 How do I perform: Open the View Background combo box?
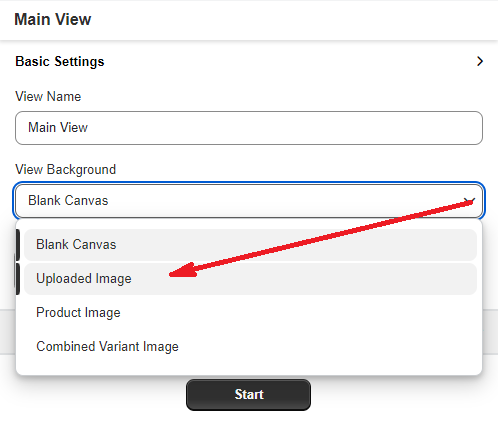[249, 201]
